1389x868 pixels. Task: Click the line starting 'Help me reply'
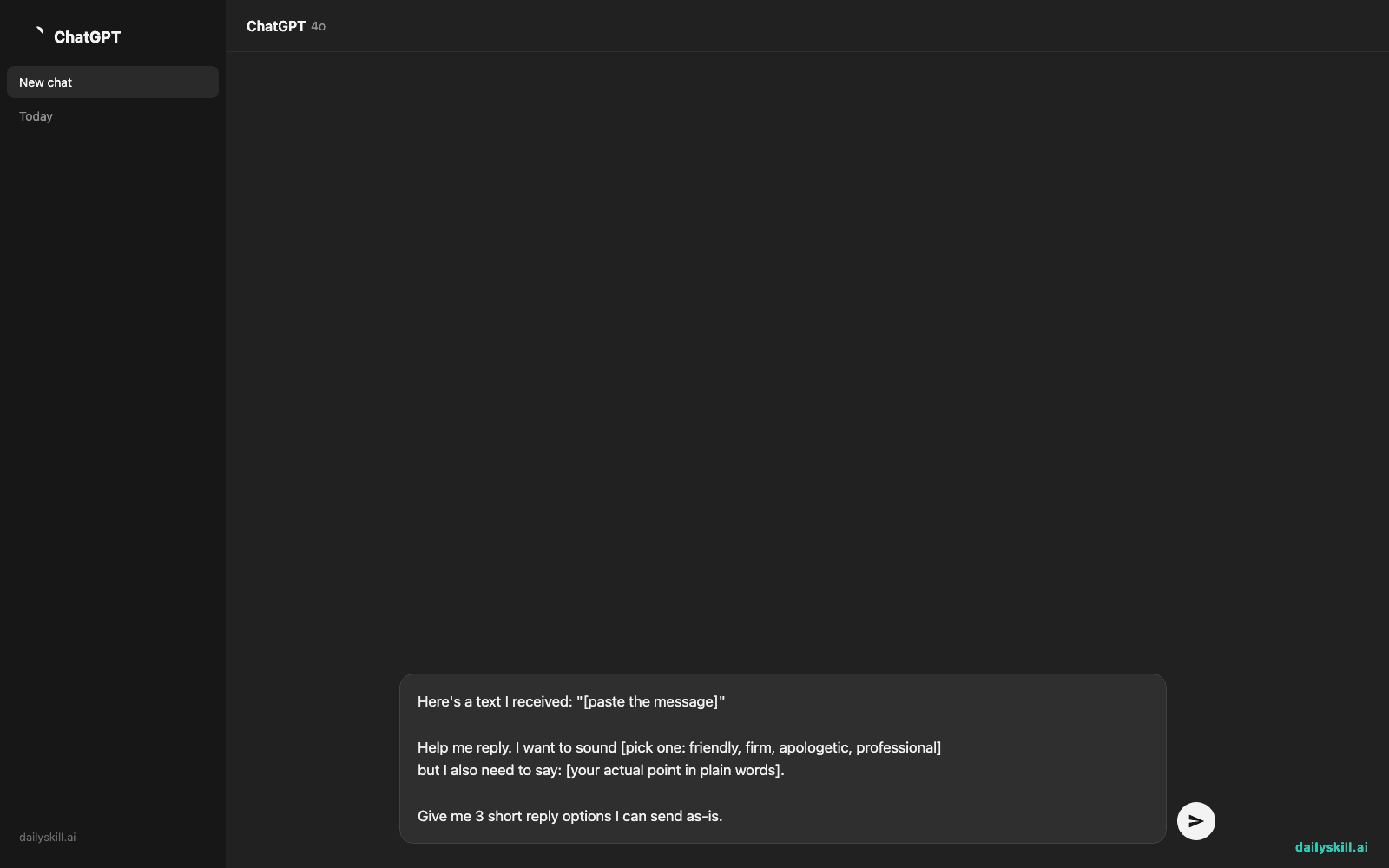[679, 747]
